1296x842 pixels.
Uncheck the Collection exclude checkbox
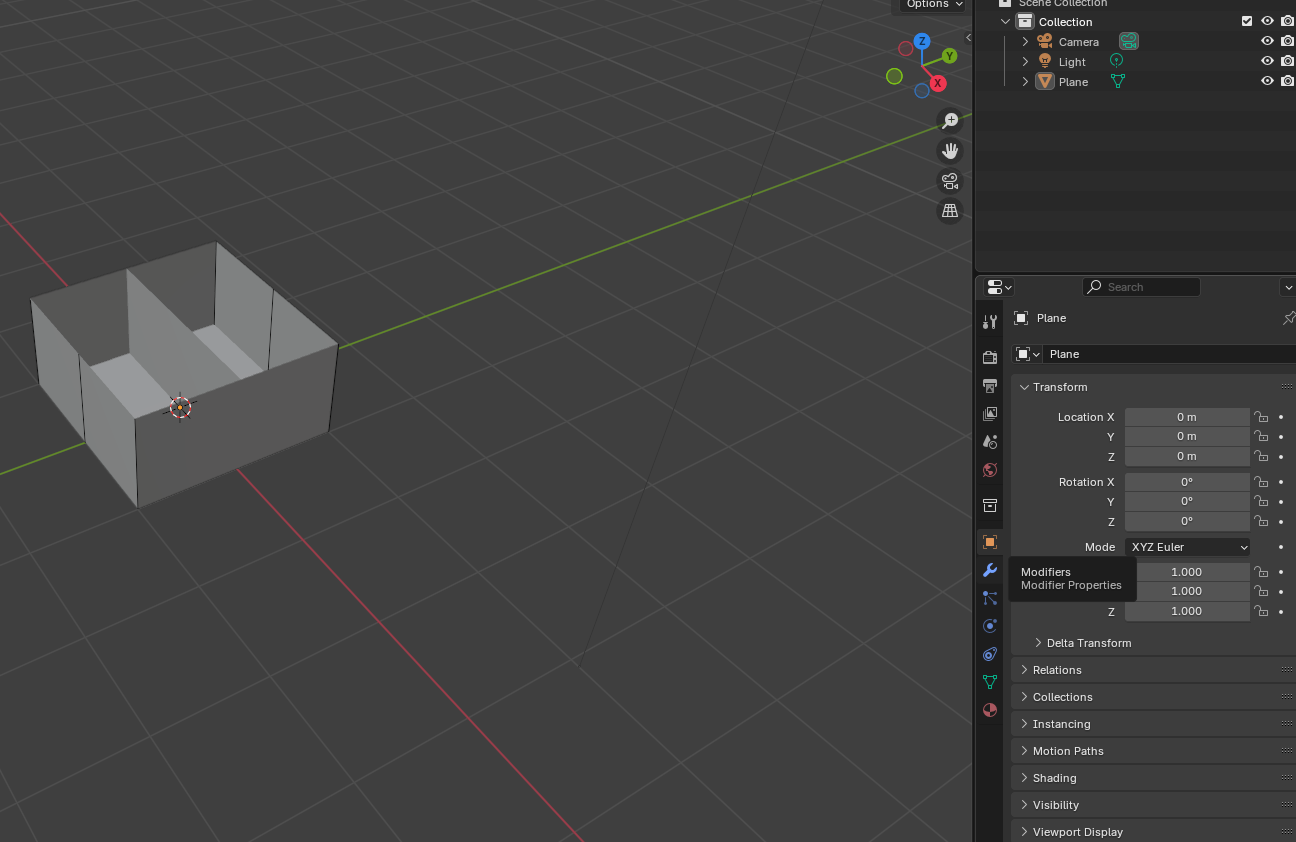1247,21
